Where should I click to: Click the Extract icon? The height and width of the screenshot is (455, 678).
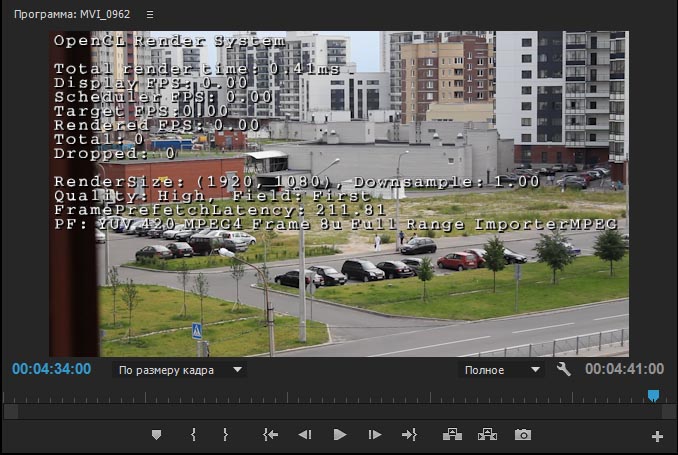pos(487,435)
